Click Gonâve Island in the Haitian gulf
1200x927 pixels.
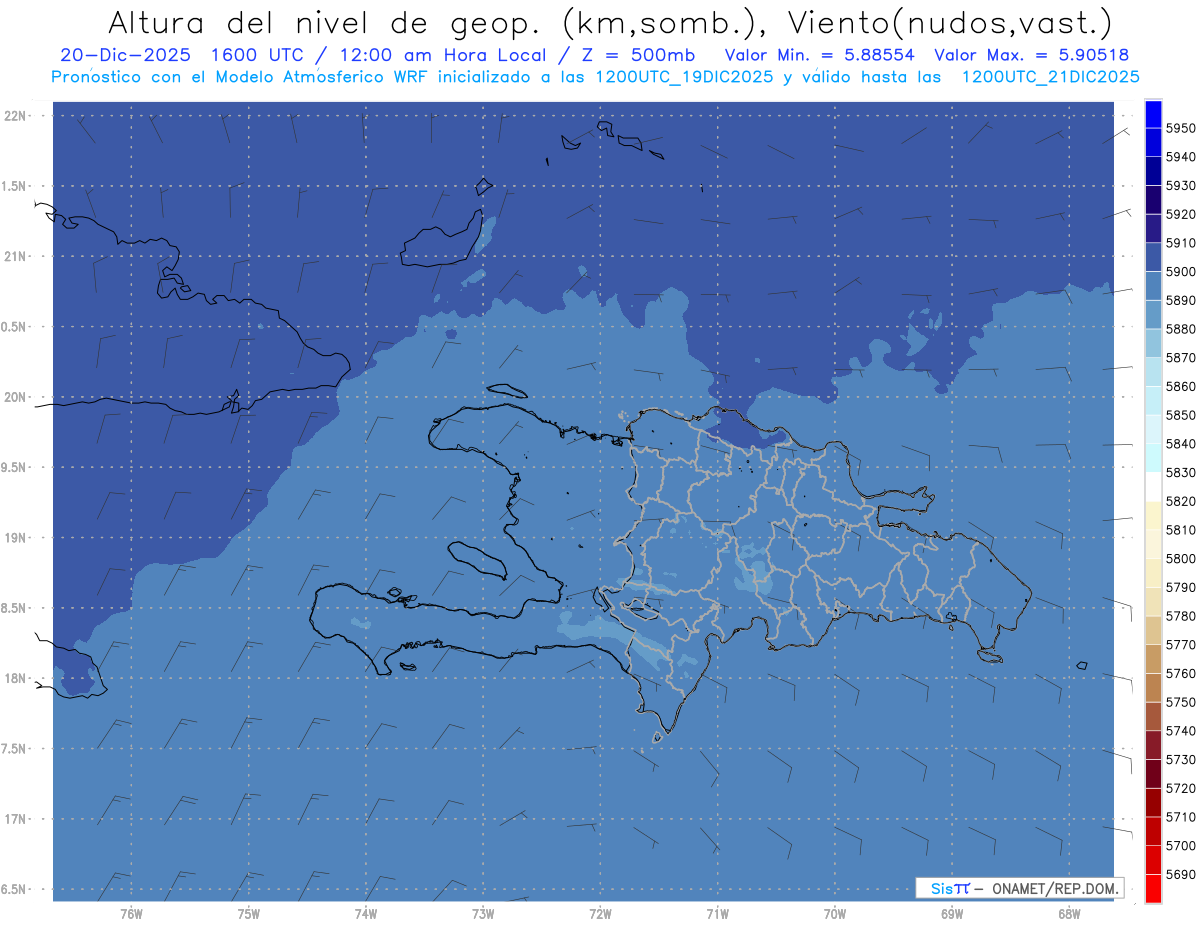(x=477, y=559)
